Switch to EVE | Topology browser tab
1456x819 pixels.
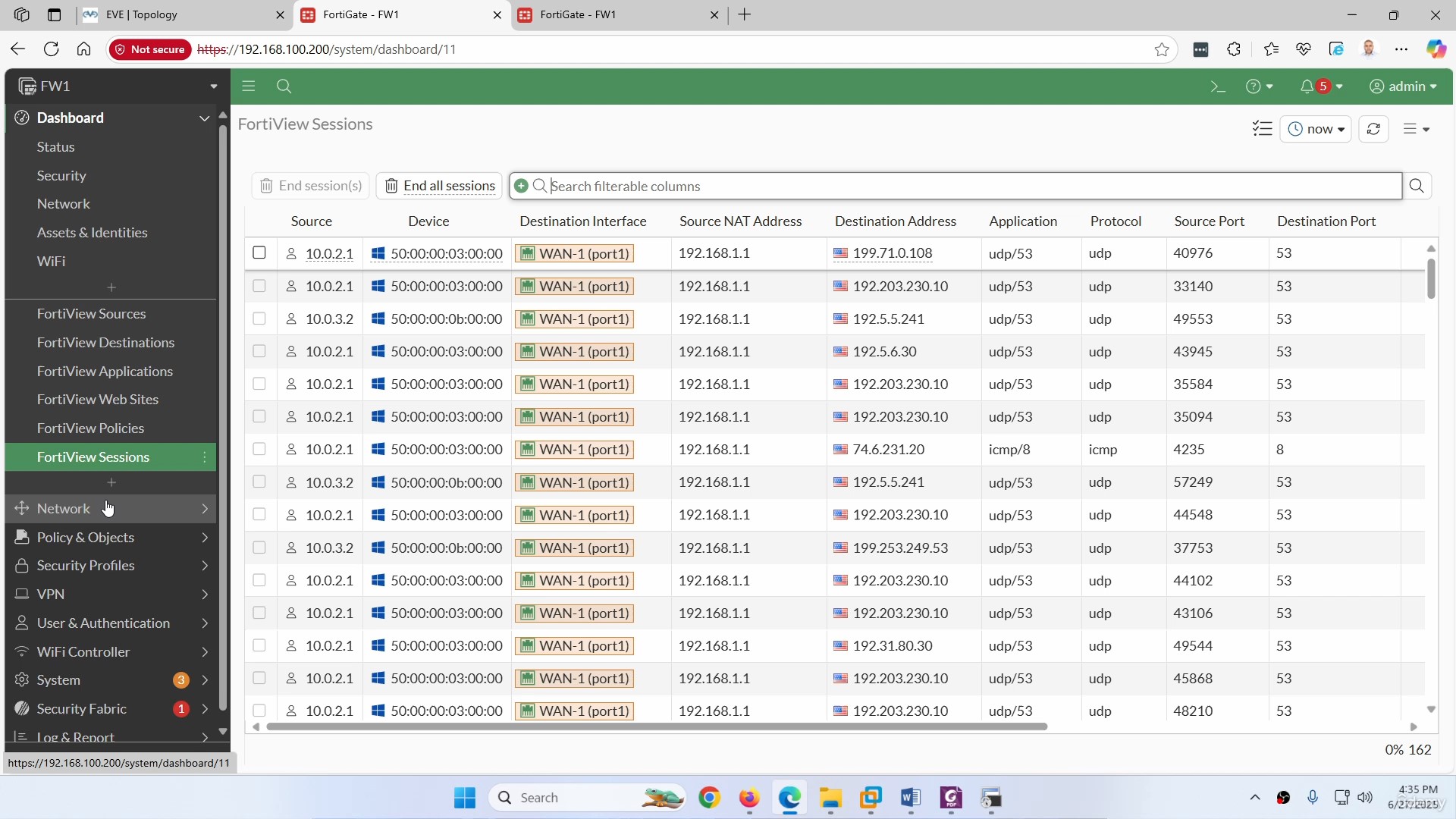tap(184, 14)
